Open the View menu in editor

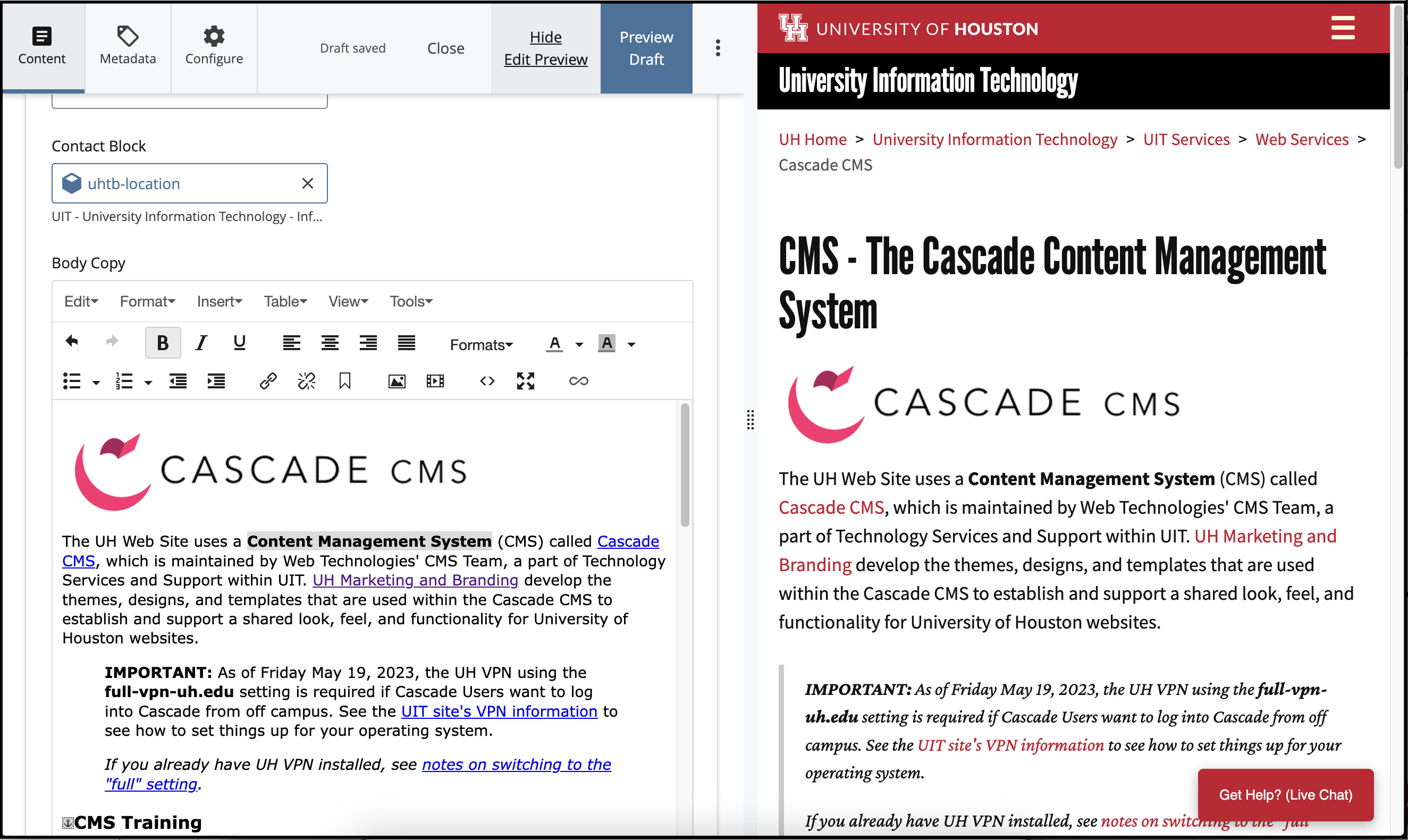click(x=348, y=301)
